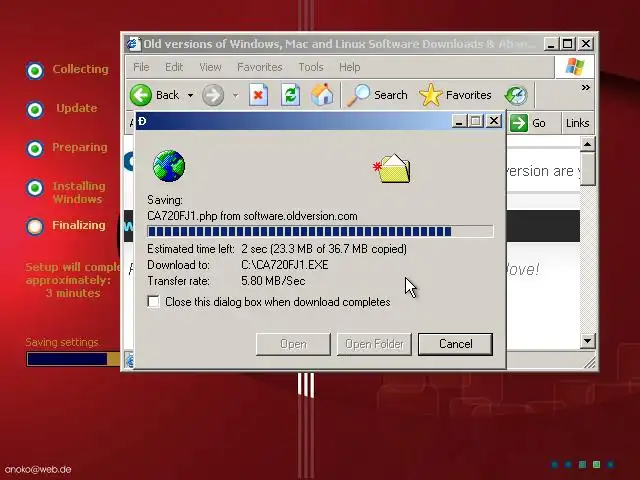Enable Close this dialog box when download completes
Viewport: 640px width, 480px height.
(x=153, y=302)
